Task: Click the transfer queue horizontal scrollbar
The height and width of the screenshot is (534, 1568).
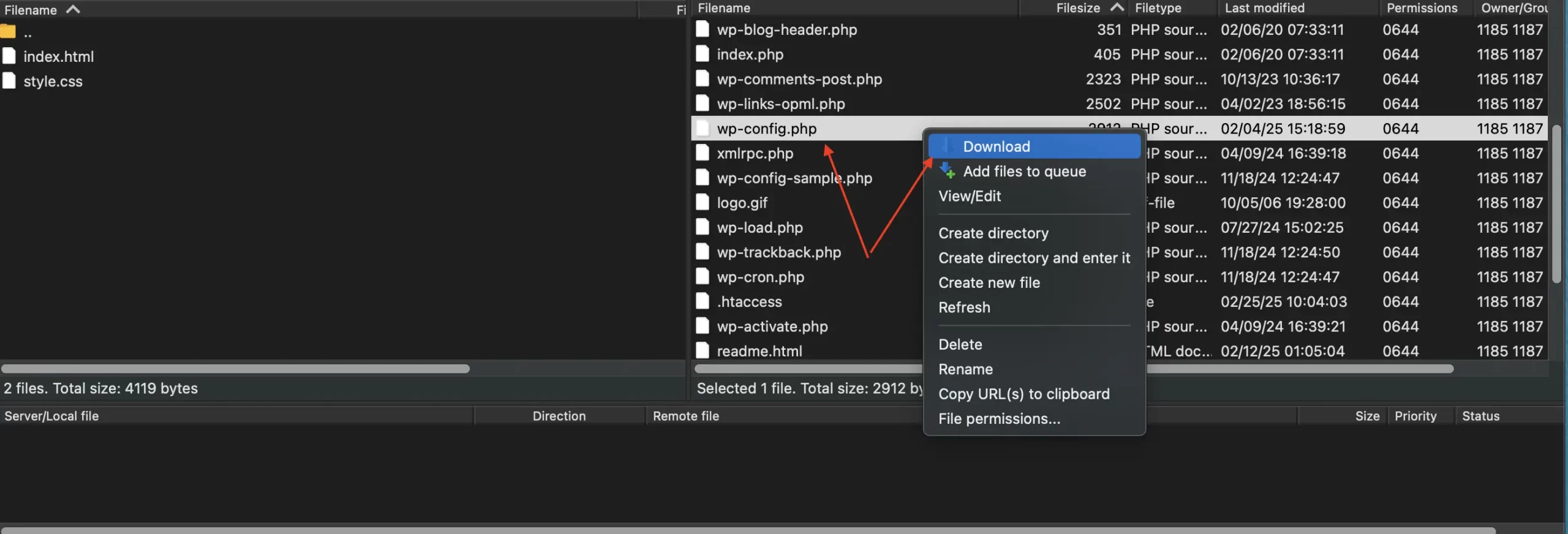Action: [x=748, y=530]
